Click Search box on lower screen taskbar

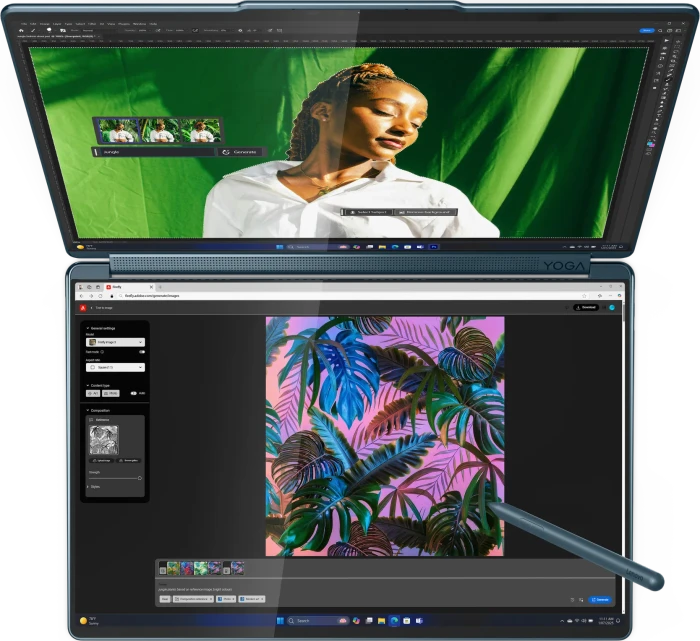pyautogui.click(x=318, y=620)
